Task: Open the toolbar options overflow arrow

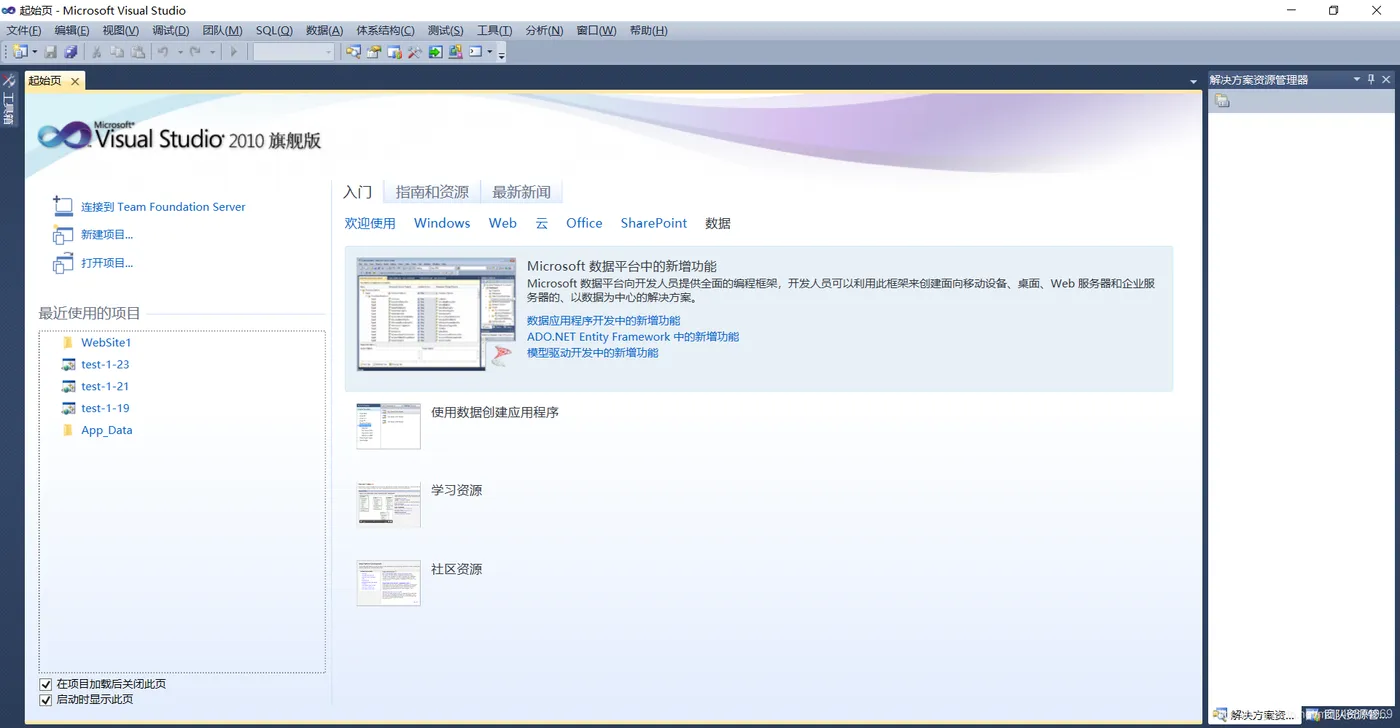Action: click(502, 54)
